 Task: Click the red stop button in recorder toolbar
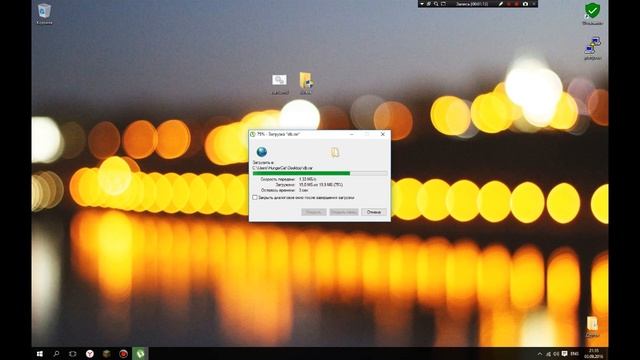coord(517,4)
